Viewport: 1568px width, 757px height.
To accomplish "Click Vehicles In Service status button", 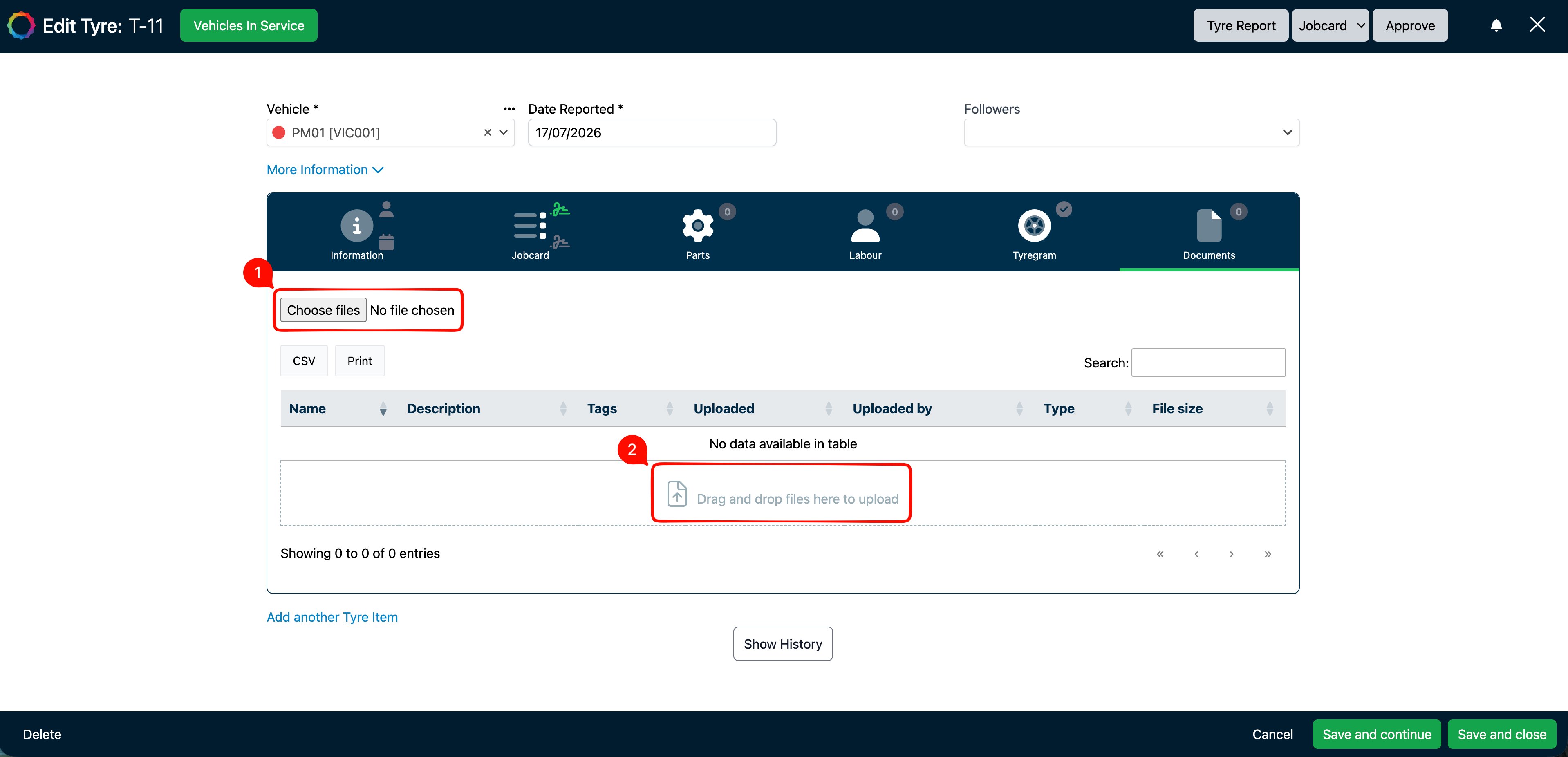I will pyautogui.click(x=249, y=26).
